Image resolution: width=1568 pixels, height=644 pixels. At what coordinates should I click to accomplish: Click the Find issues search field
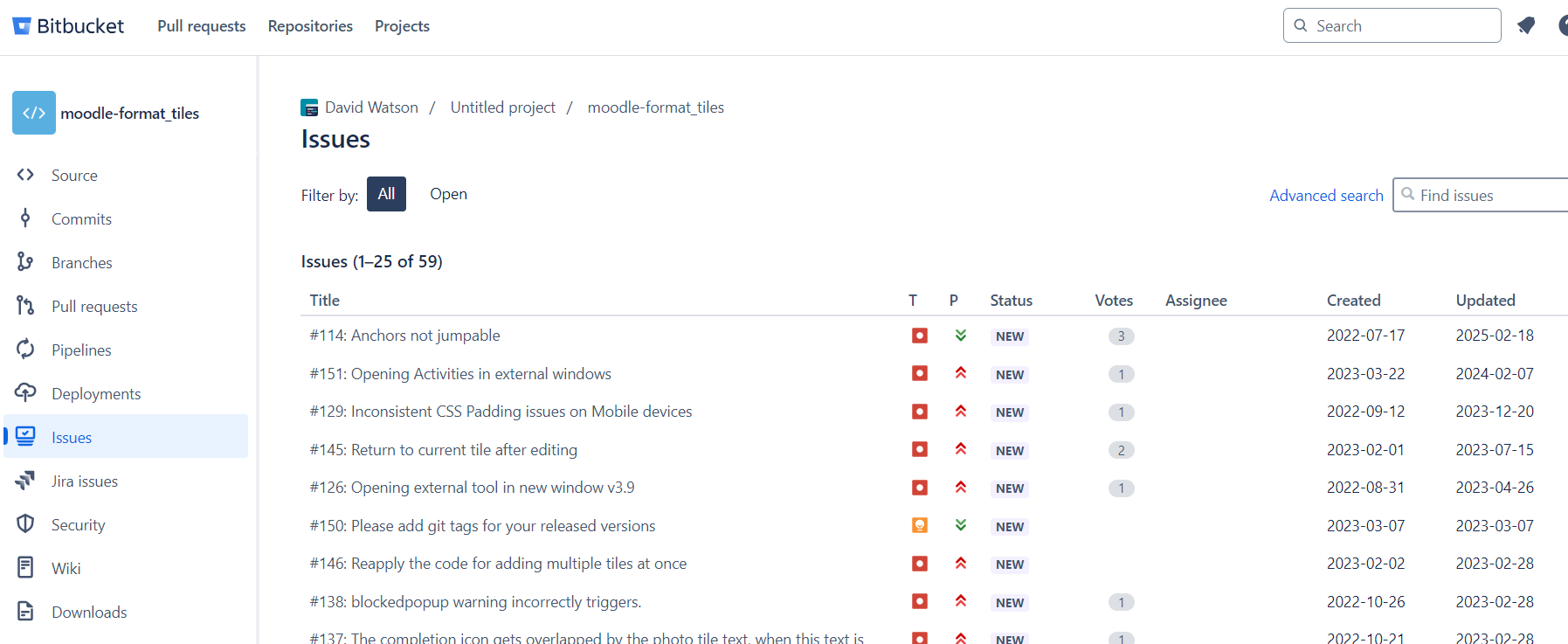pyautogui.click(x=1481, y=195)
